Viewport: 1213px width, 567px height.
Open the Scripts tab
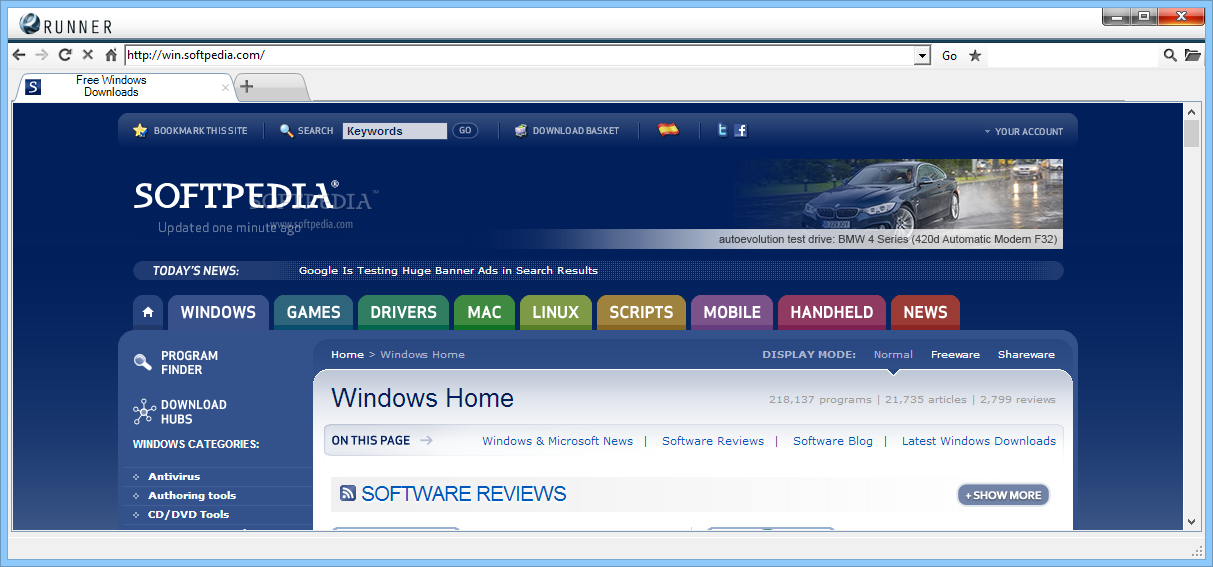(x=641, y=312)
